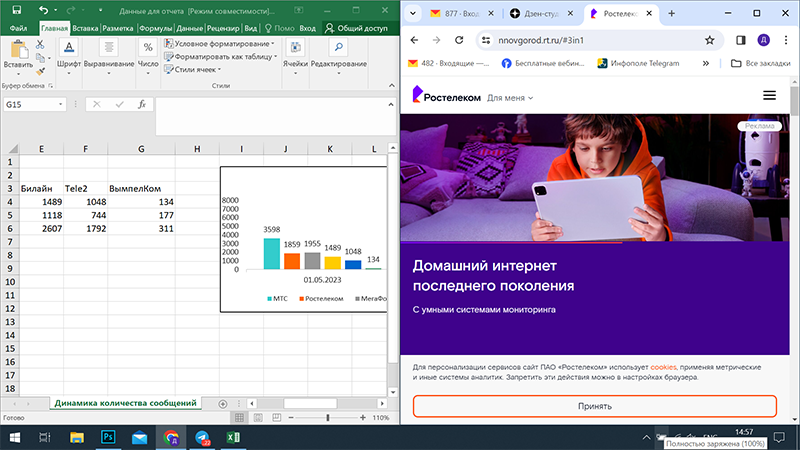The image size is (800, 450).
Task: Click the Вставить paste clipboard icon
Action: pos(18,49)
